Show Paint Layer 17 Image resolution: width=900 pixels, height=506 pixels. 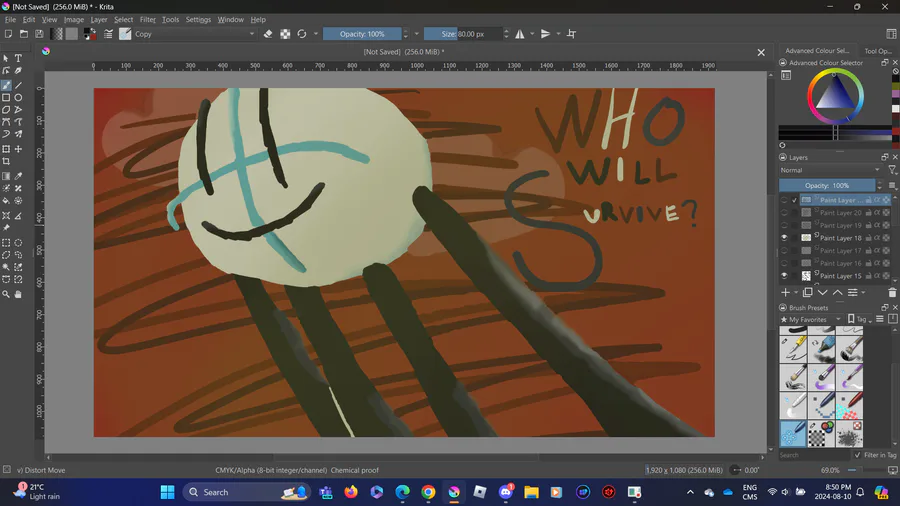[x=784, y=250]
